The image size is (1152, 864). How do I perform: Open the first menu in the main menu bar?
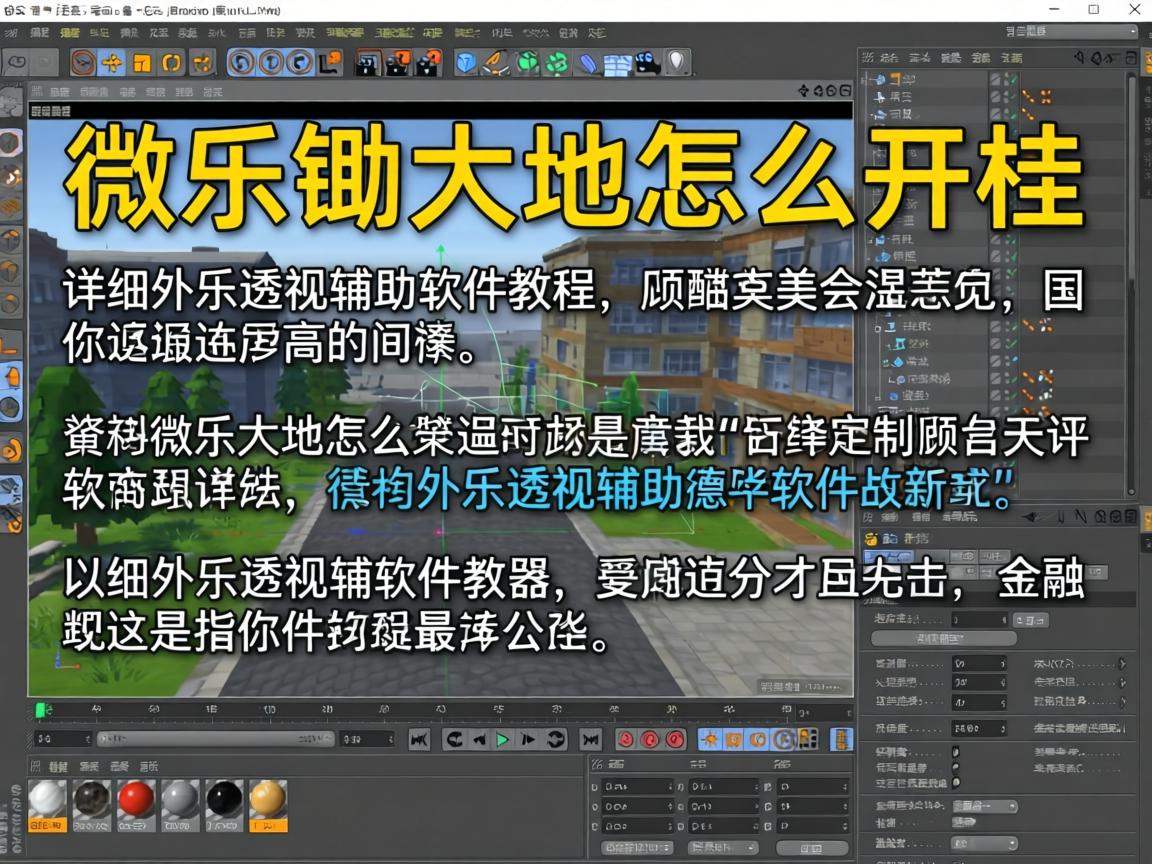11,32
